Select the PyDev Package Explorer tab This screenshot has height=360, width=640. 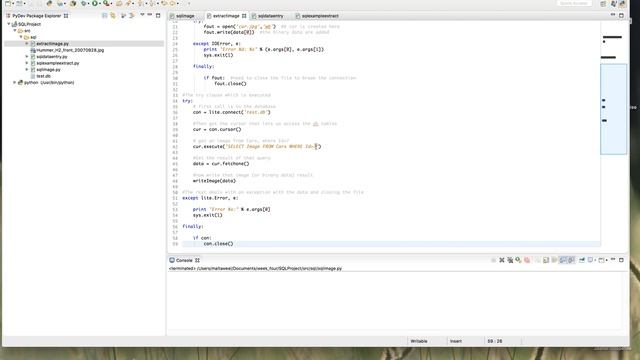click(37, 16)
